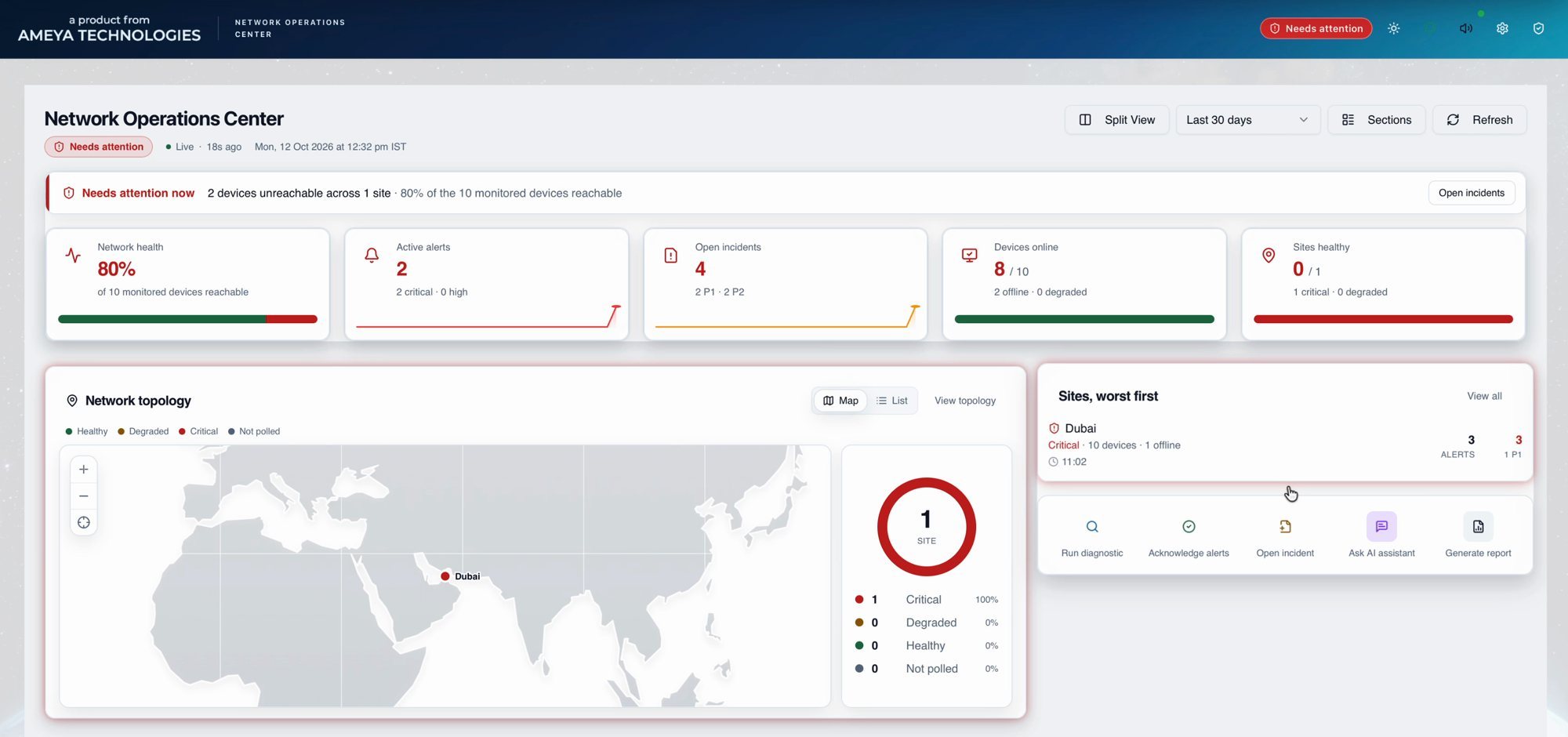Select the Map view tab
The image size is (1568, 737).
point(840,401)
